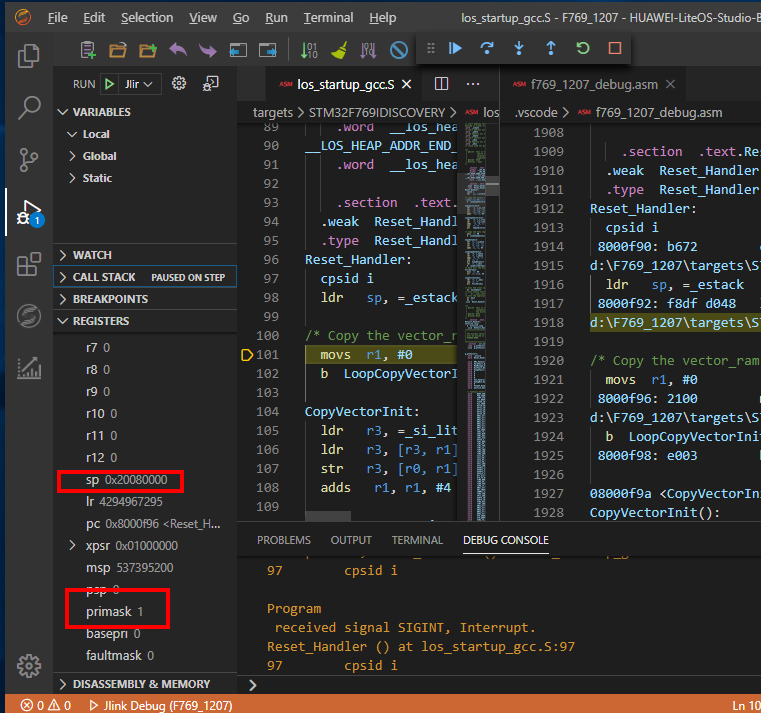Image resolution: width=761 pixels, height=713 pixels.
Task: Open the Terminal menu
Action: point(328,18)
